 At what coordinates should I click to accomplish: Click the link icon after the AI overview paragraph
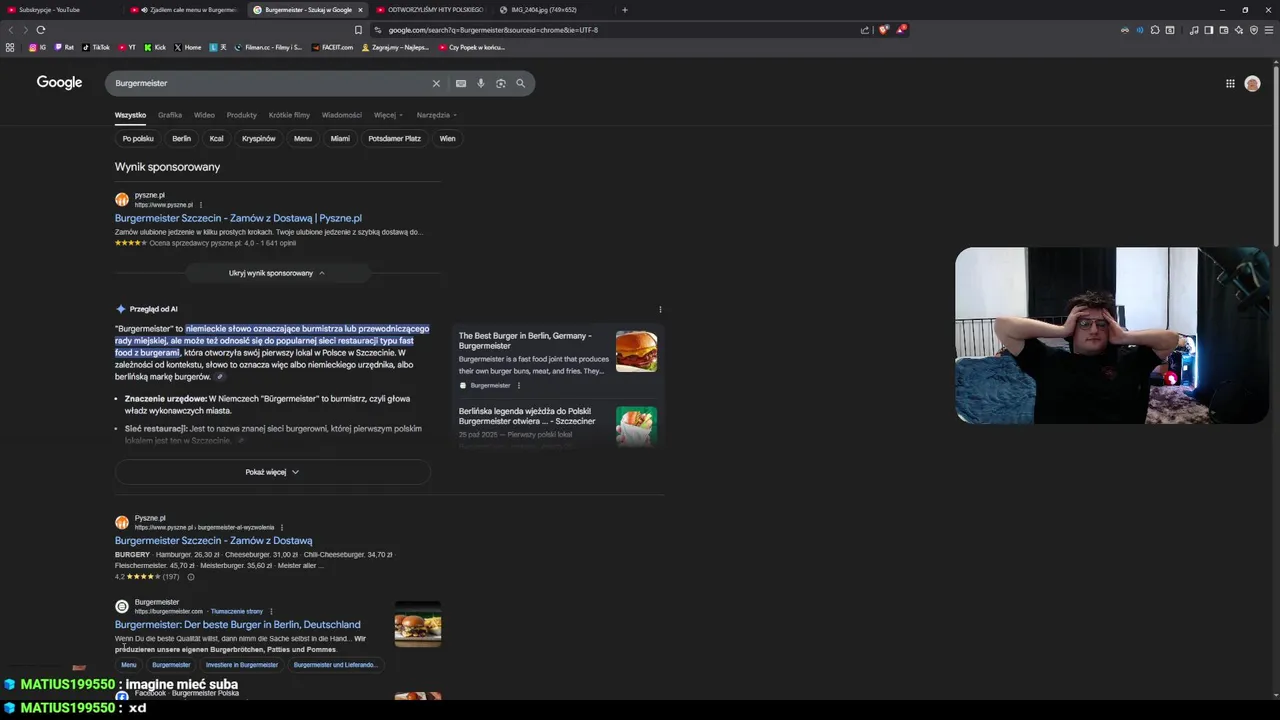click(x=220, y=377)
